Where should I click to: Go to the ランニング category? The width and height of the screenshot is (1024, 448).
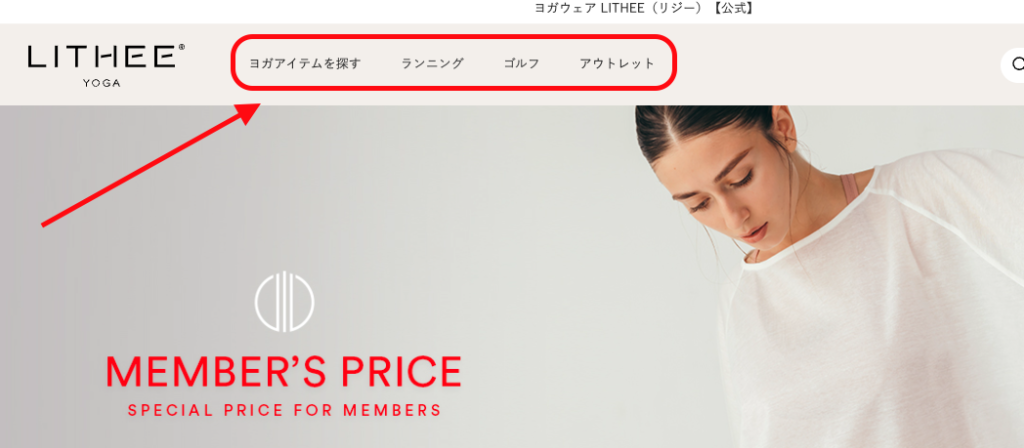tap(432, 63)
